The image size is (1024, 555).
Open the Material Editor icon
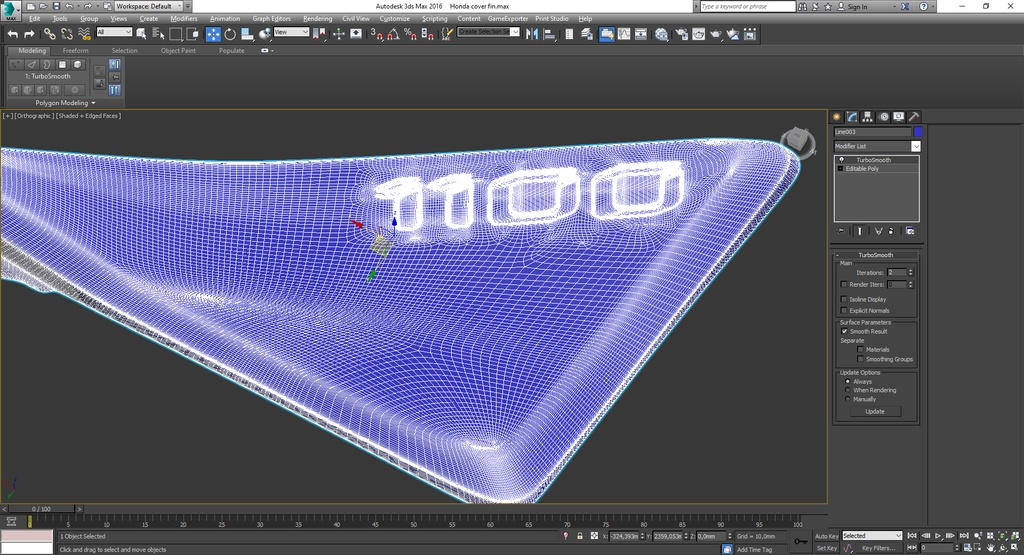point(662,34)
